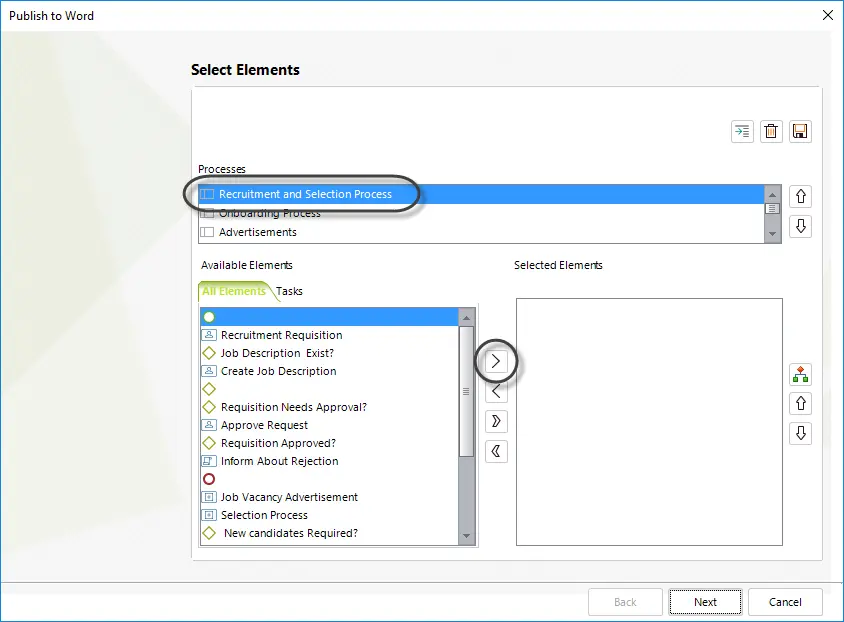Click the Next button

tap(705, 602)
